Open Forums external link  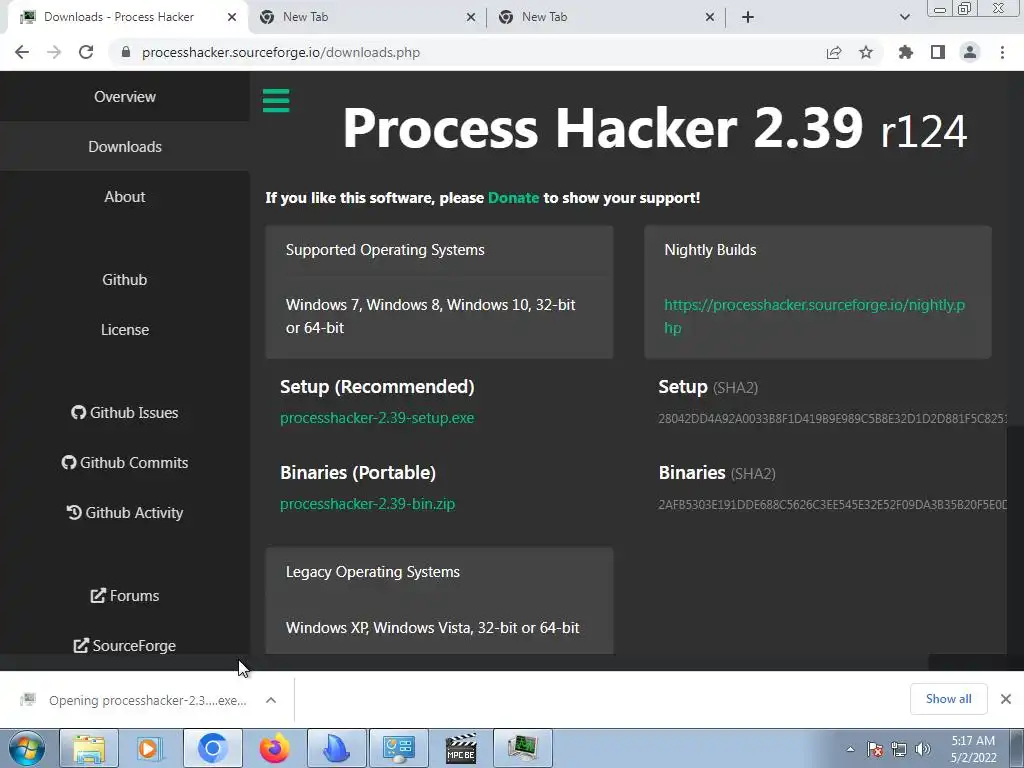(125, 596)
